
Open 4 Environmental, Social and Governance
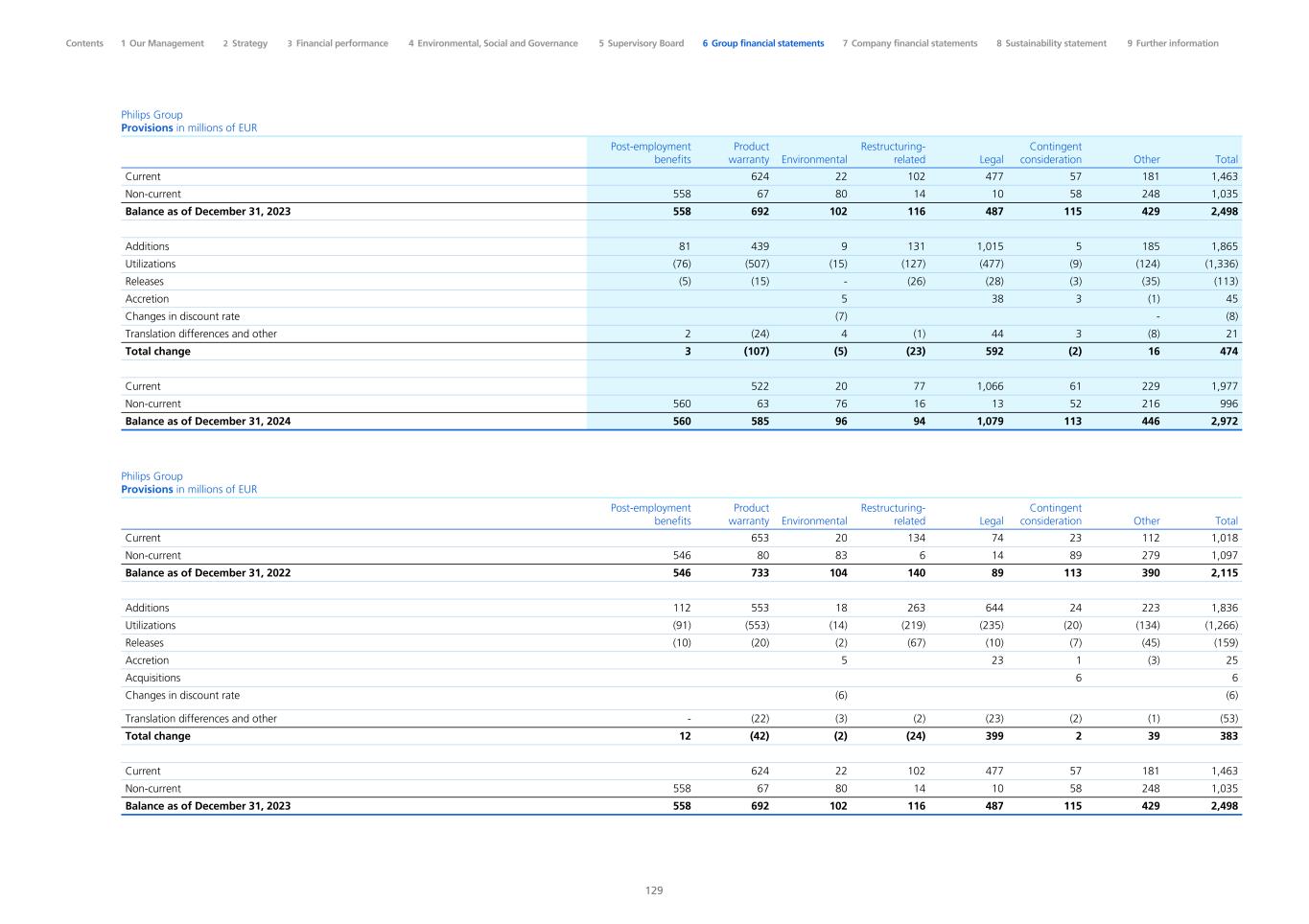493,43
